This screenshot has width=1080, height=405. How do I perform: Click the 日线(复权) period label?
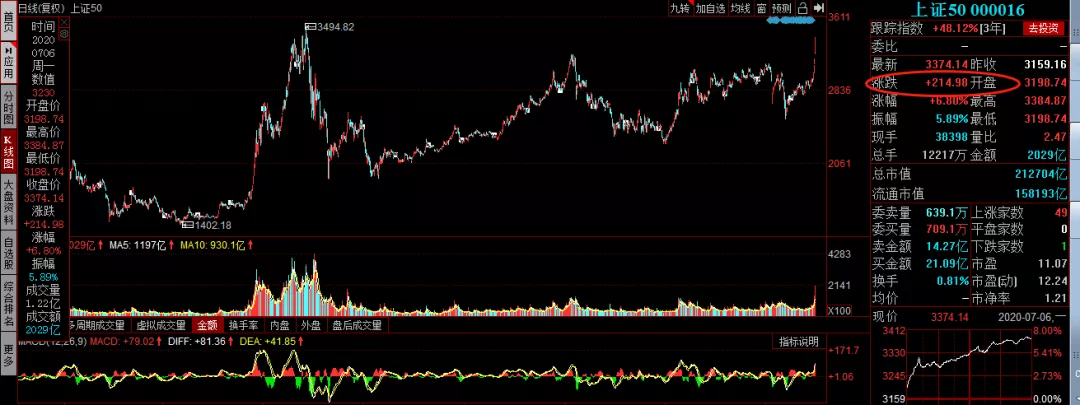coord(41,8)
